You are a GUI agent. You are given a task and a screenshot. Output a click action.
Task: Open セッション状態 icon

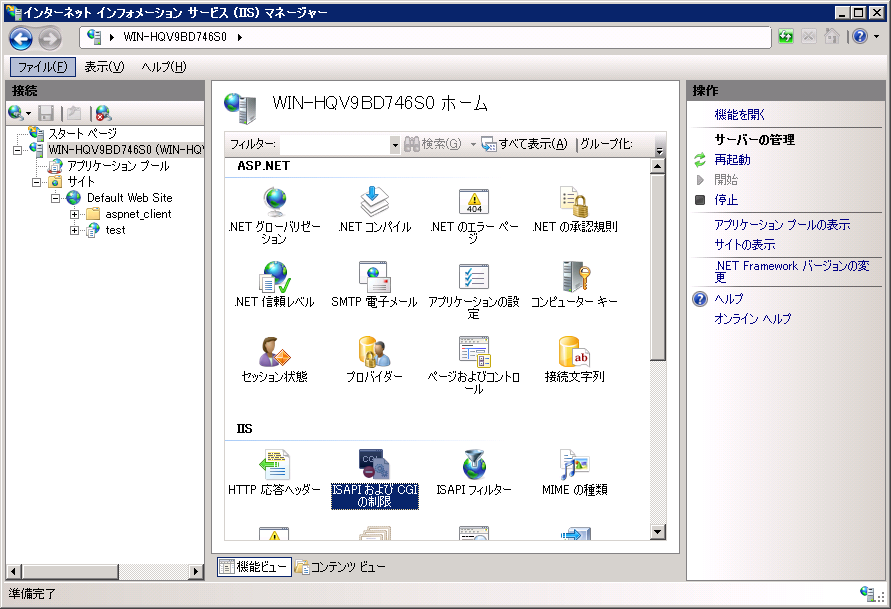(x=275, y=352)
